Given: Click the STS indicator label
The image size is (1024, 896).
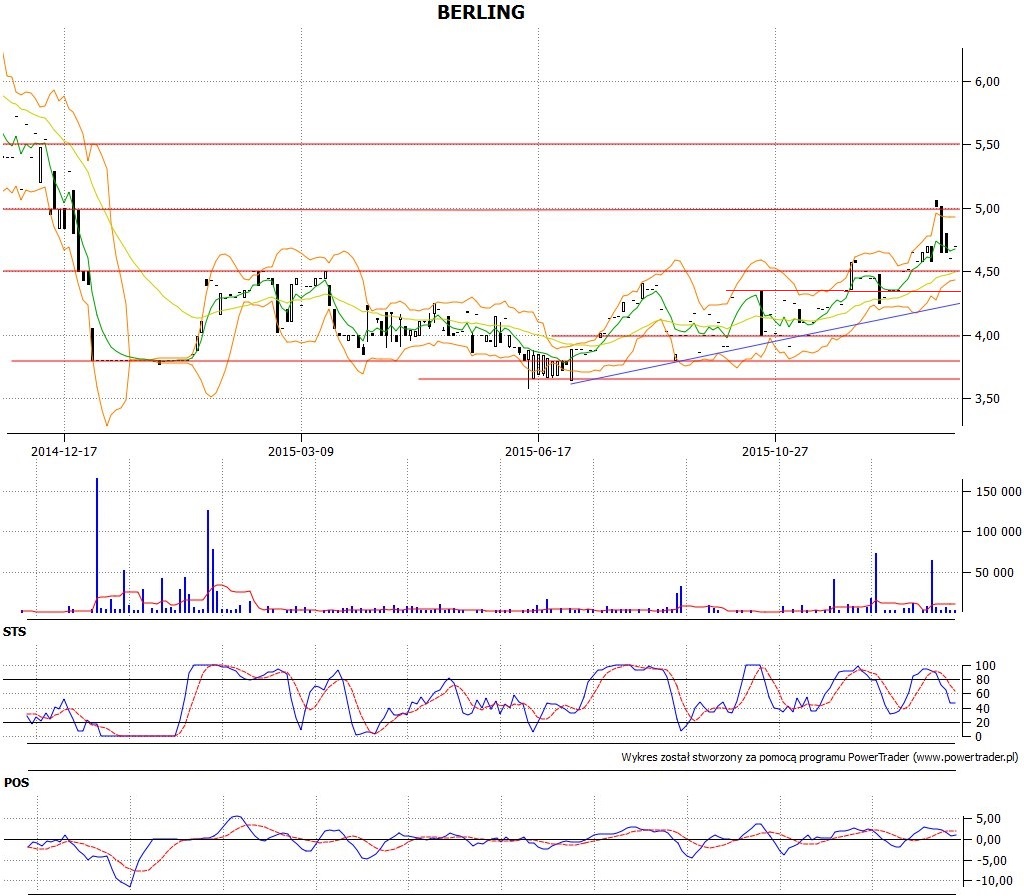Looking at the screenshot, I should (14, 632).
